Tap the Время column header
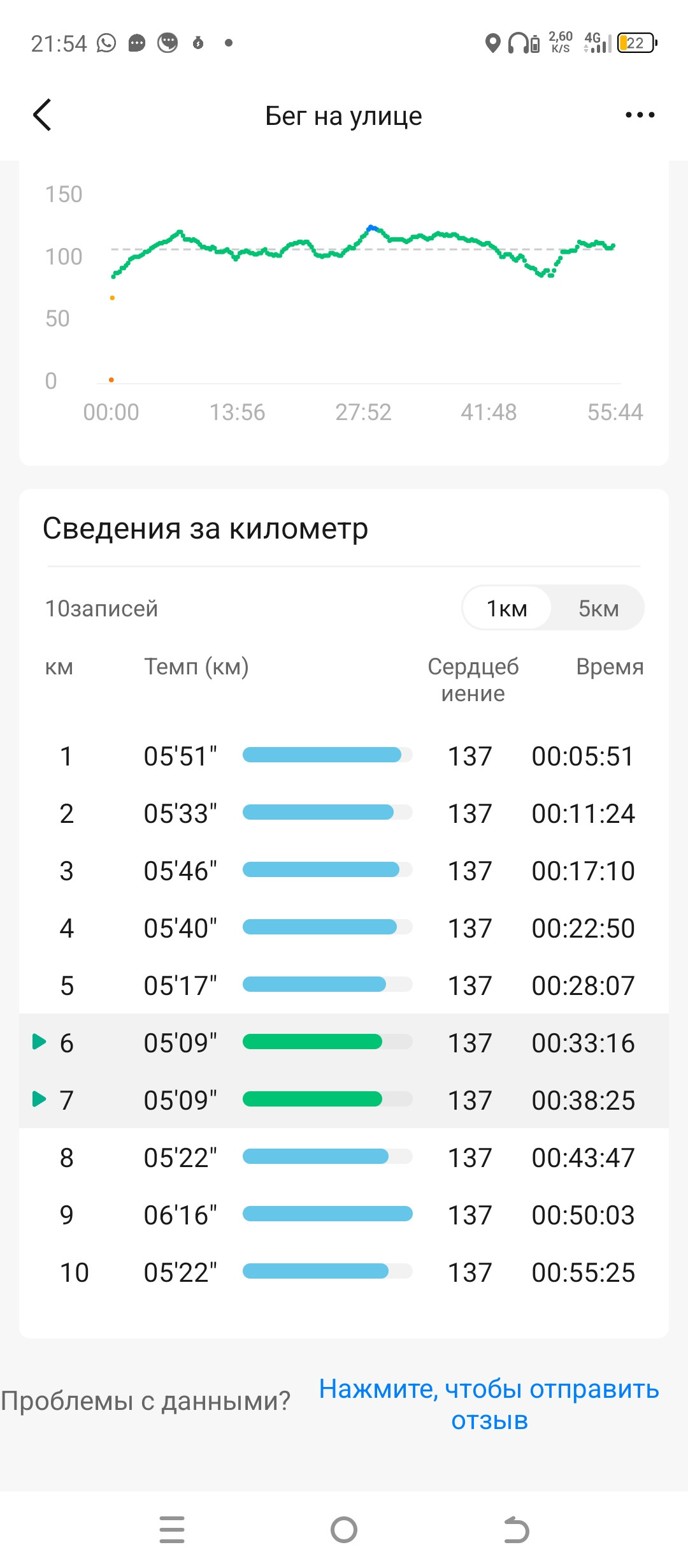 point(610,667)
